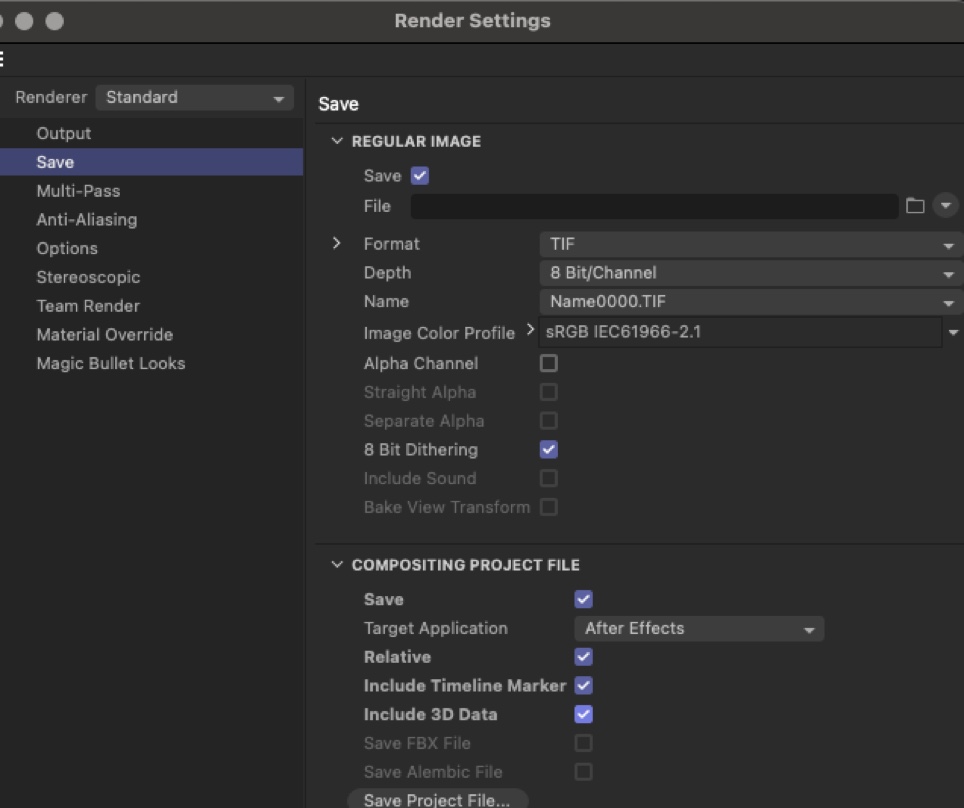Viewport: 964px width, 808px height.
Task: Toggle Include 3D Data checkbox
Action: pos(583,714)
